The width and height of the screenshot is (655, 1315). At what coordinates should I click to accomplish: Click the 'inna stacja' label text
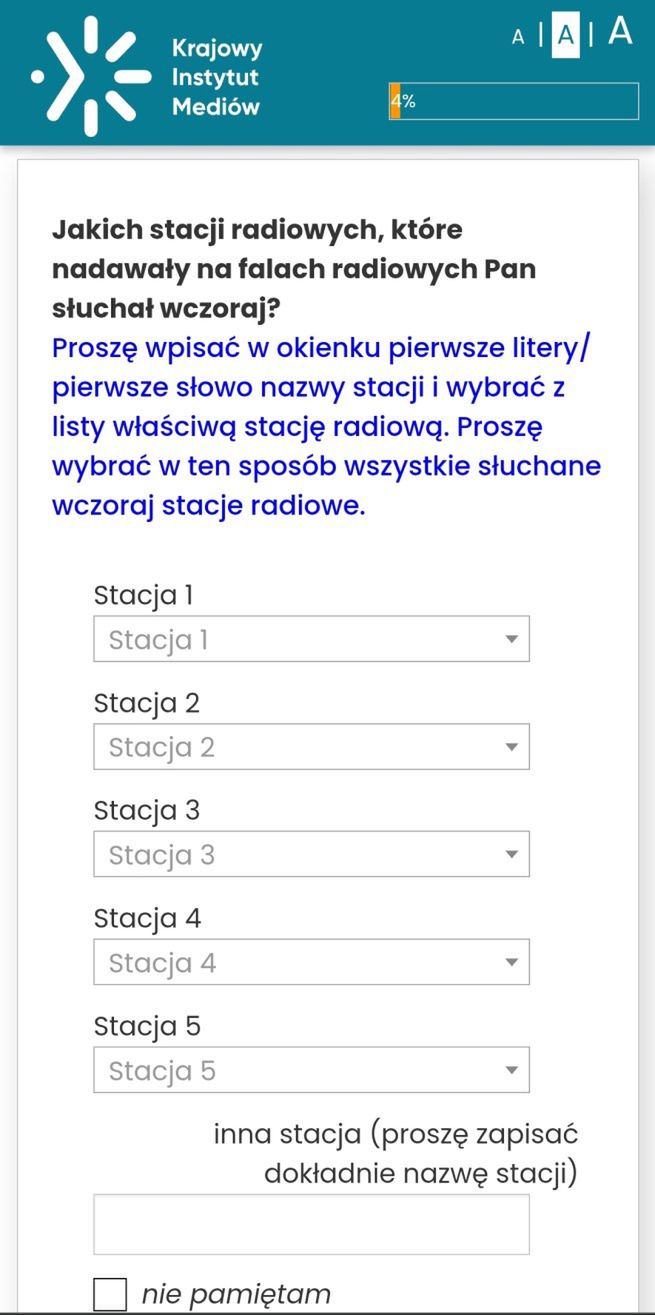(395, 1152)
